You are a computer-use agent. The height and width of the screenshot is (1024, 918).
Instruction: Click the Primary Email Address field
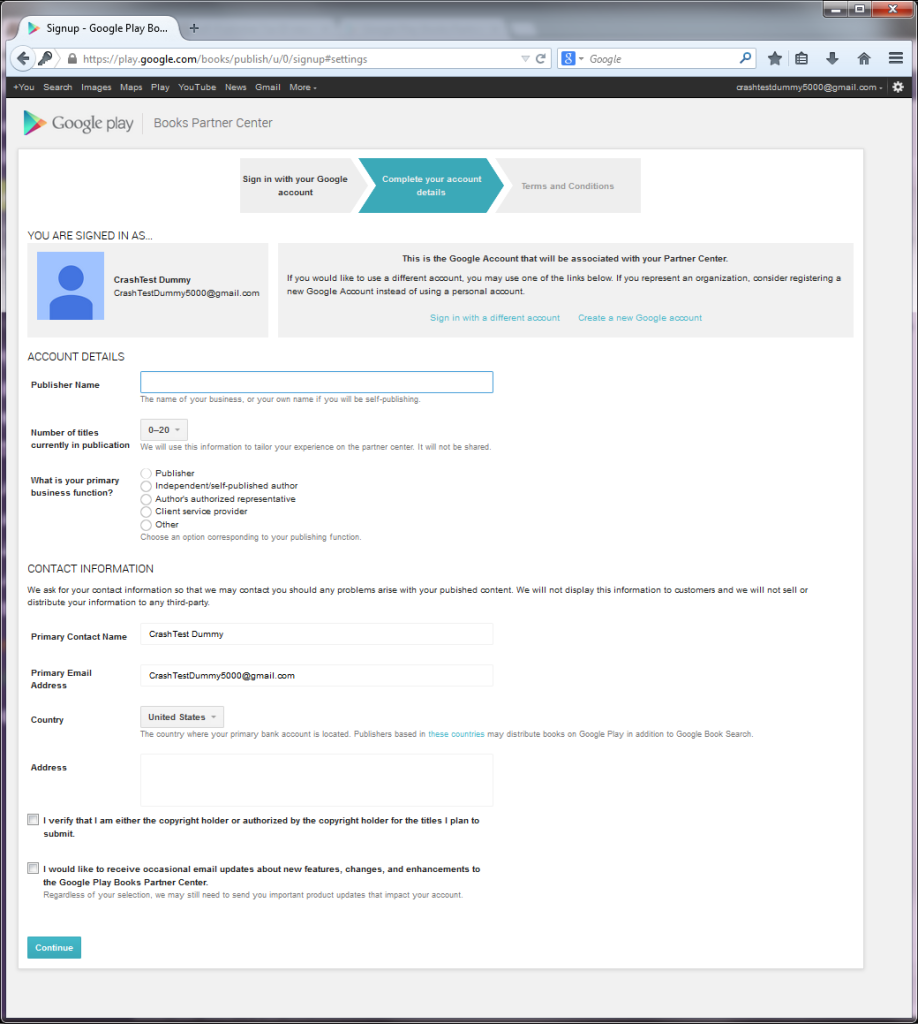(x=317, y=675)
